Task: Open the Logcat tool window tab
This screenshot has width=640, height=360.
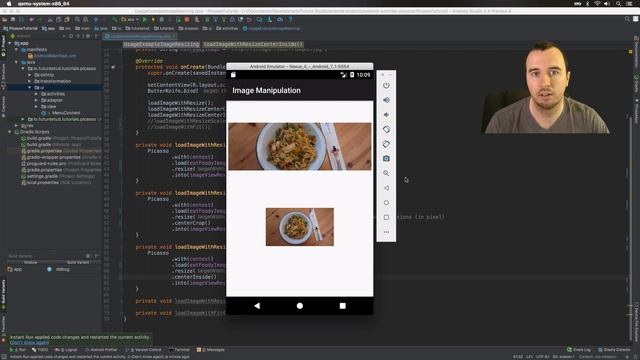Action: coord(67,350)
